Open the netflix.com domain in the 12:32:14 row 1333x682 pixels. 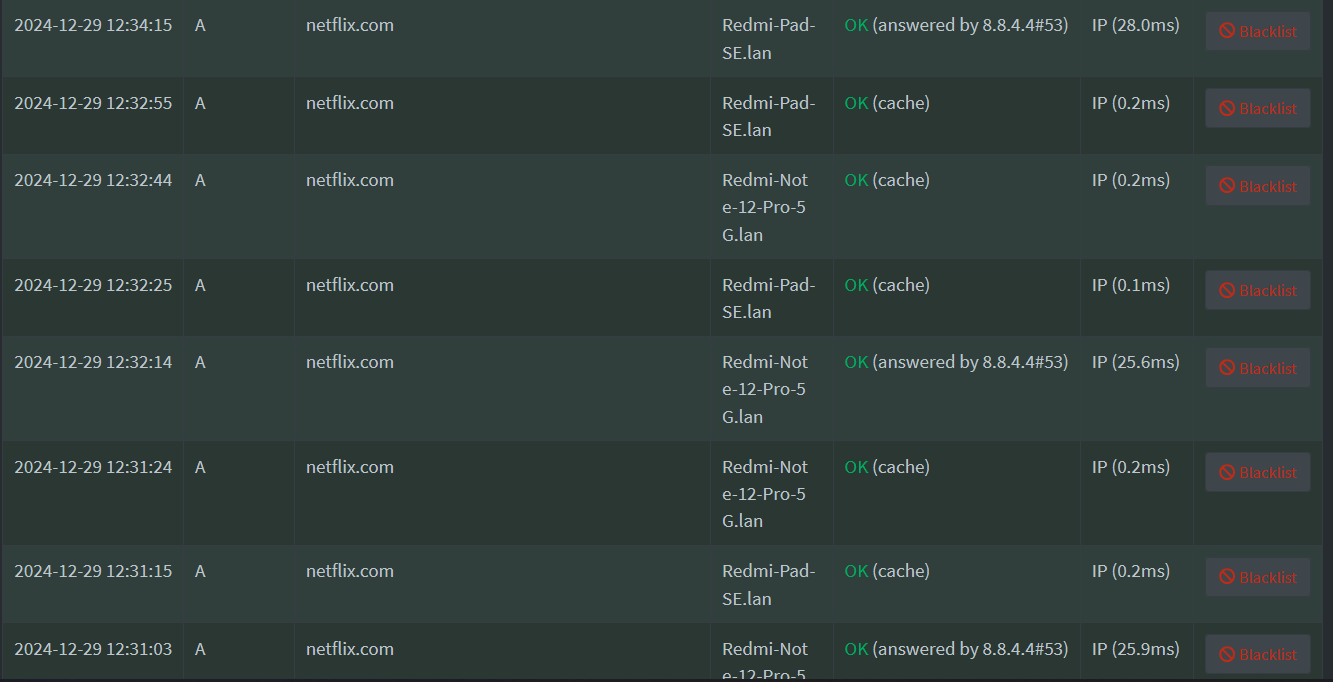click(x=350, y=362)
